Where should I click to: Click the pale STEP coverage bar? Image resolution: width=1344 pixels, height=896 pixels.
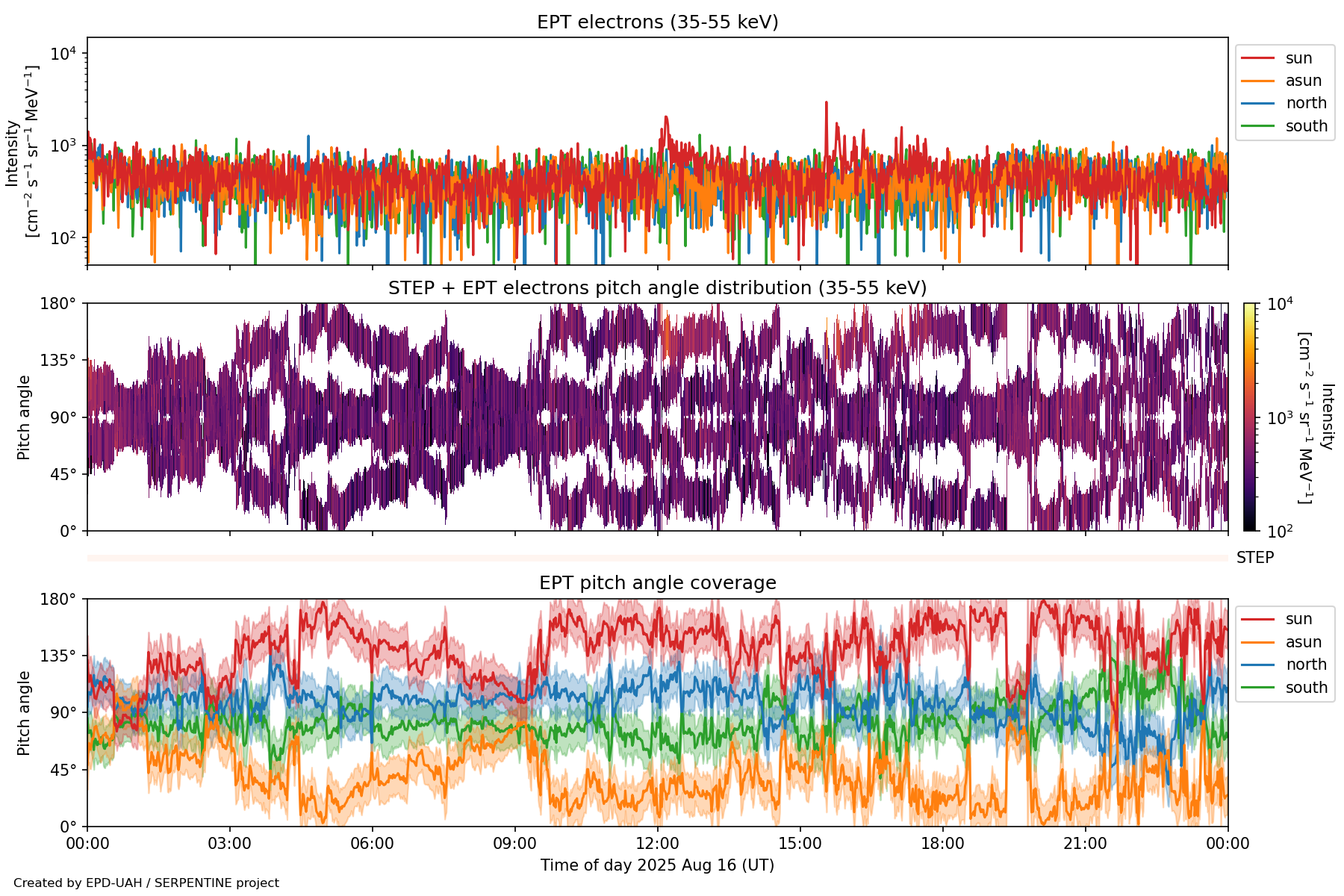[657, 558]
